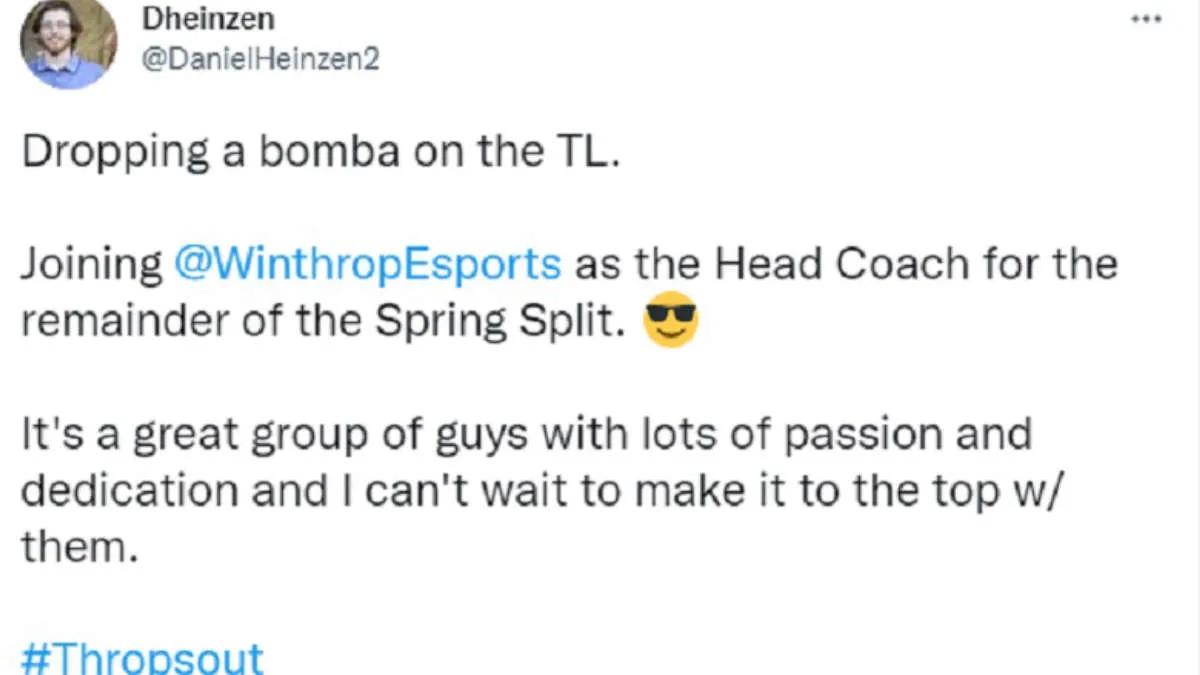Image resolution: width=1200 pixels, height=675 pixels.
Task: Open the #Thropsout hashtag
Action: [x=142, y=658]
